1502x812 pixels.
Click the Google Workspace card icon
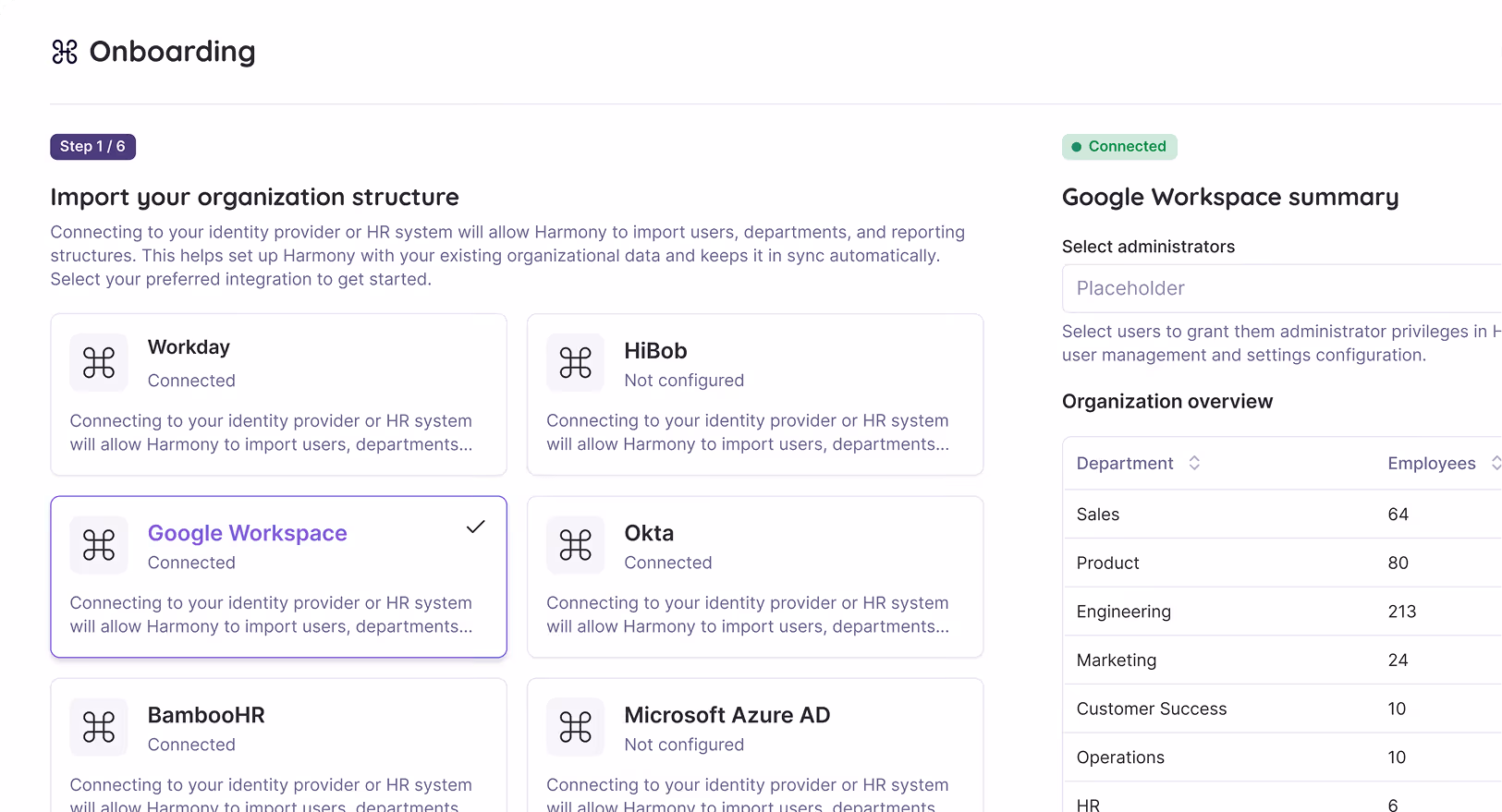pos(99,545)
